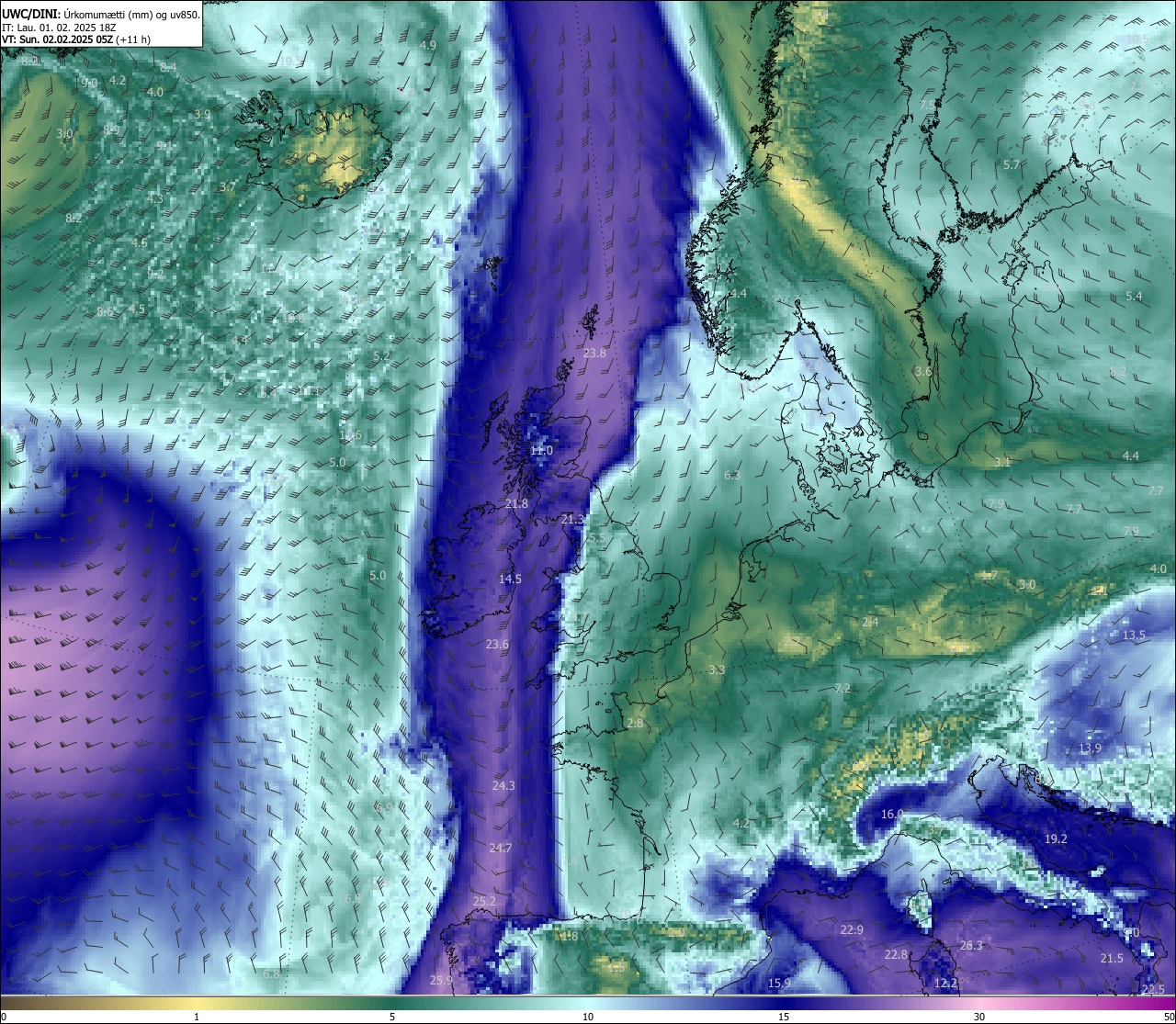Click the valid time 'VT: Sun. 02.02.2025 05Z'
The width and height of the screenshot is (1176, 1024).
[x=57, y=39]
